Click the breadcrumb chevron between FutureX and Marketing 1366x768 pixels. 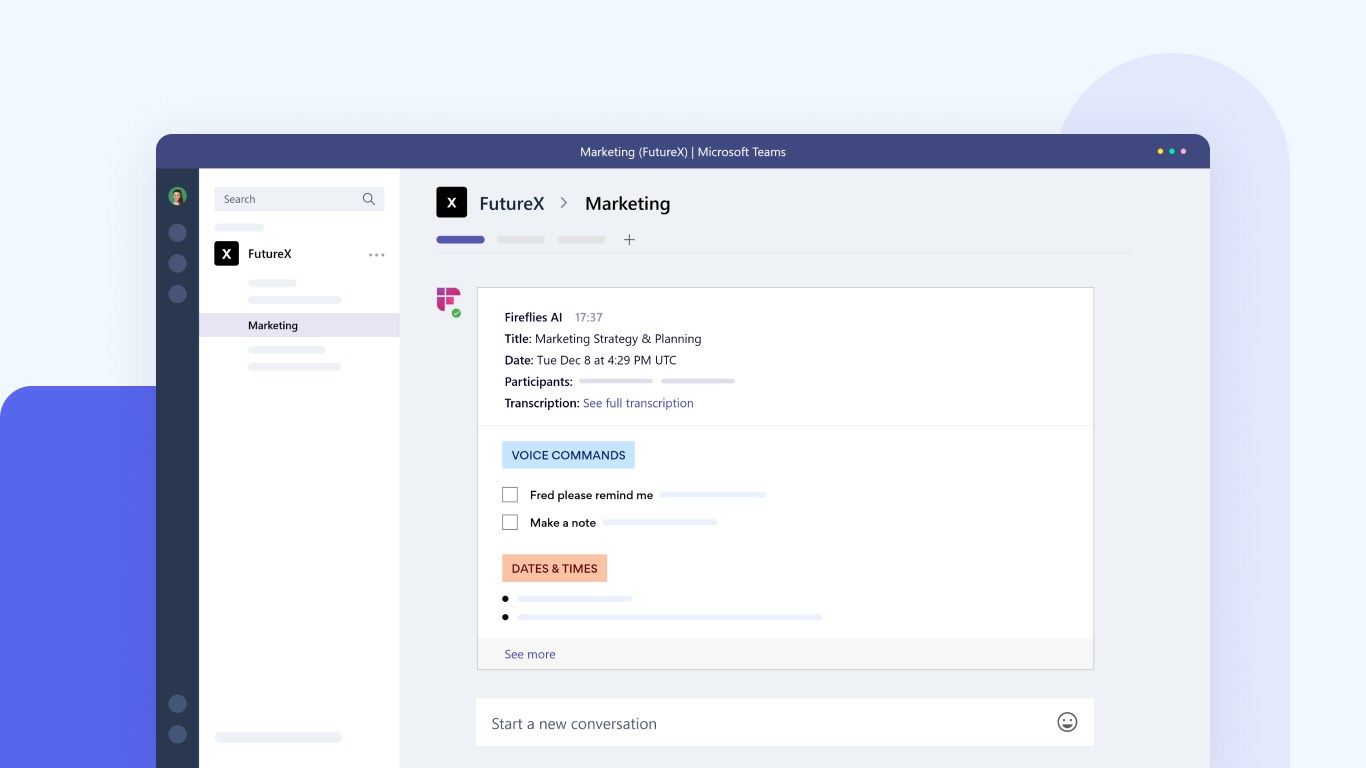[564, 203]
